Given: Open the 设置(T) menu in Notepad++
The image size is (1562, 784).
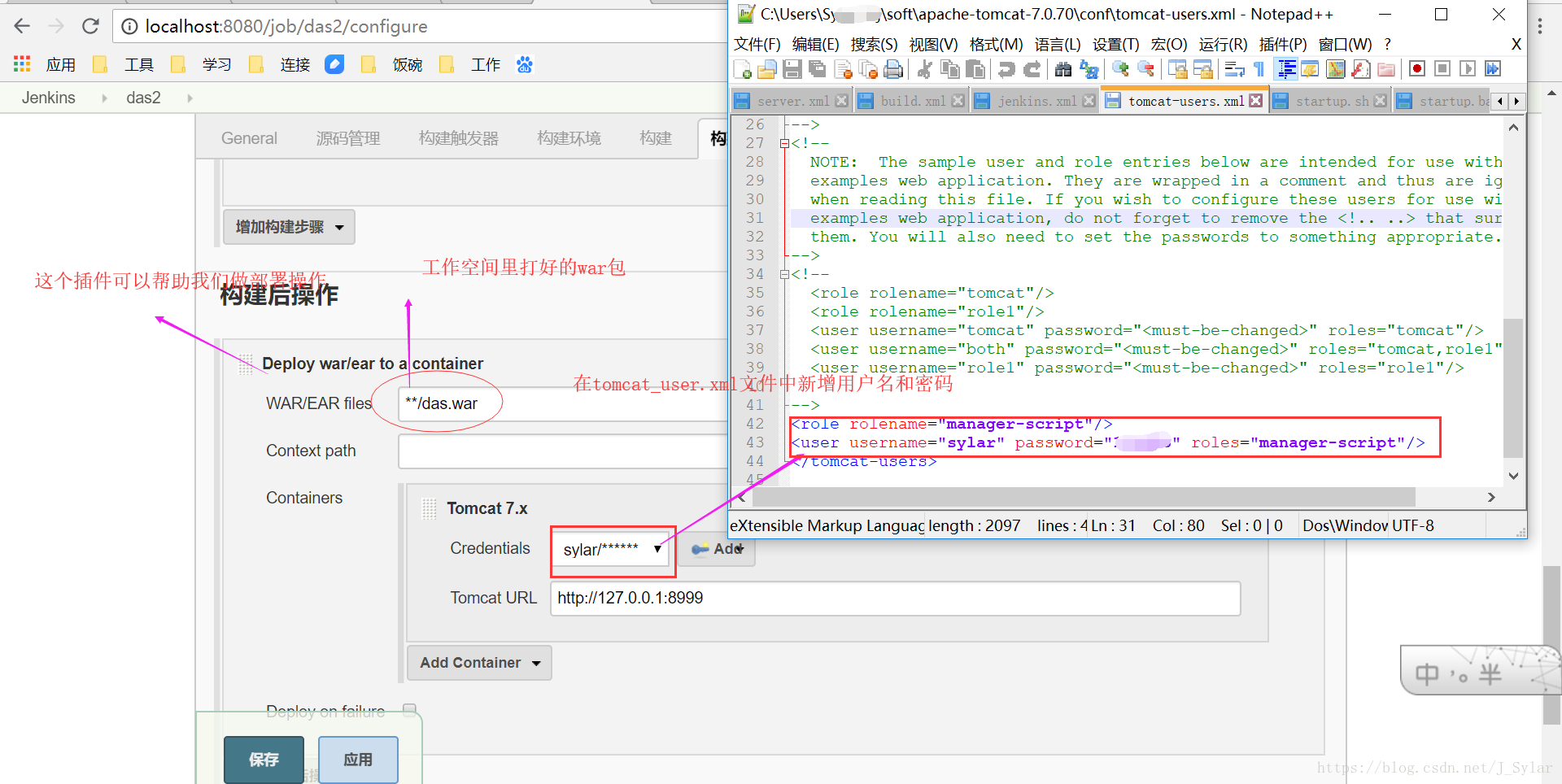Looking at the screenshot, I should [1115, 44].
